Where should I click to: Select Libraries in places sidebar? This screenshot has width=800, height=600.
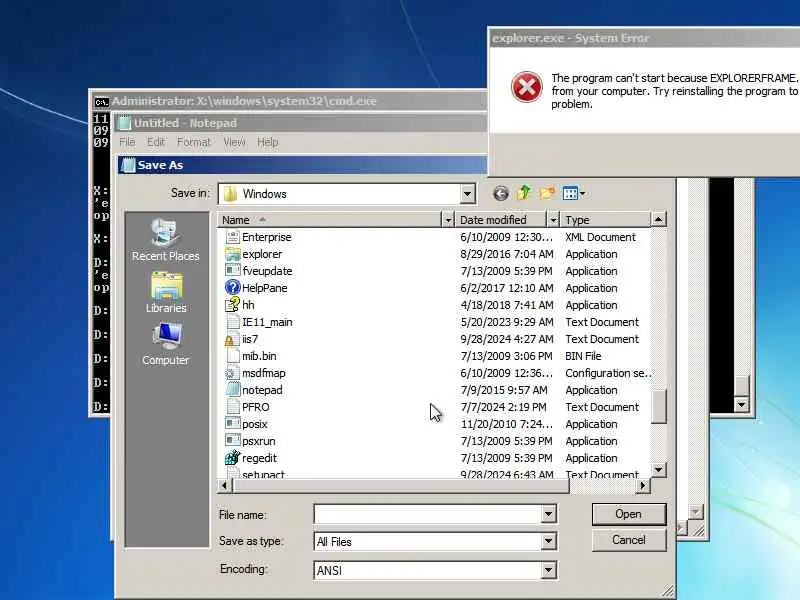coord(166,293)
